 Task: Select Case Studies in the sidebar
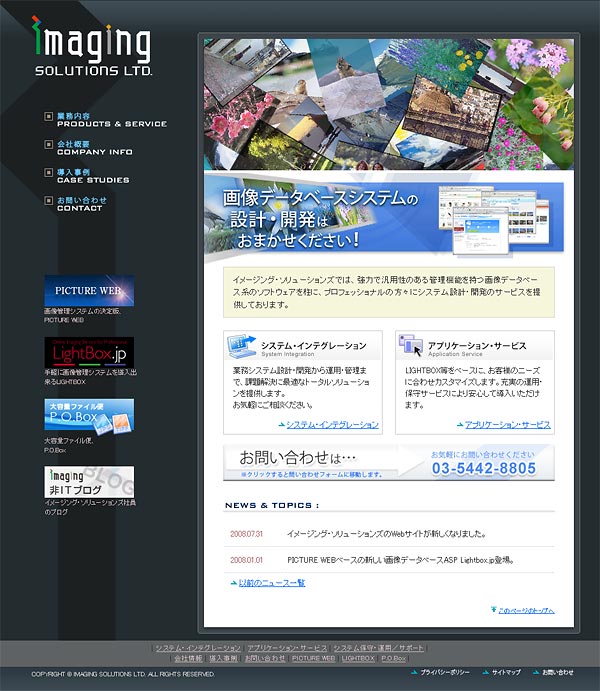(x=92, y=176)
